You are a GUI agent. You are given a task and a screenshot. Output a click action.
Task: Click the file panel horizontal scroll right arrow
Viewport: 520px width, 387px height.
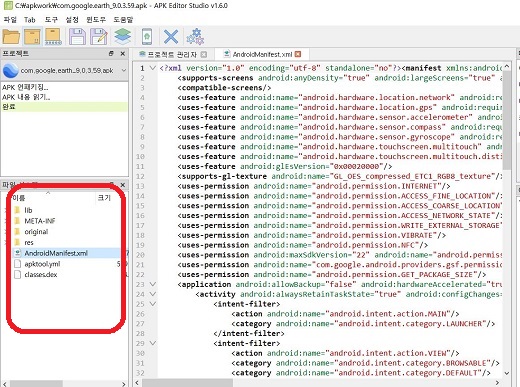tap(124, 384)
